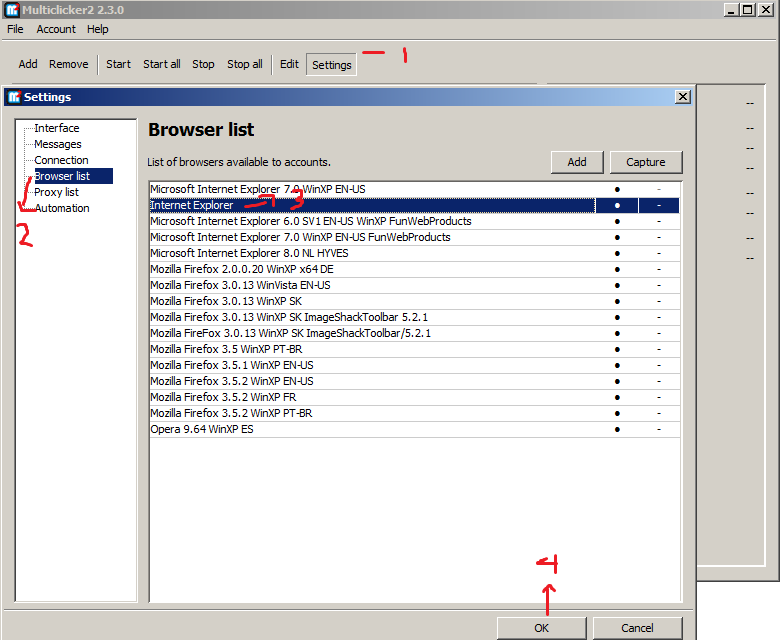Click the dash cell of Firefox 3.5.2 FR row
The width and height of the screenshot is (780, 640).
coord(659,398)
